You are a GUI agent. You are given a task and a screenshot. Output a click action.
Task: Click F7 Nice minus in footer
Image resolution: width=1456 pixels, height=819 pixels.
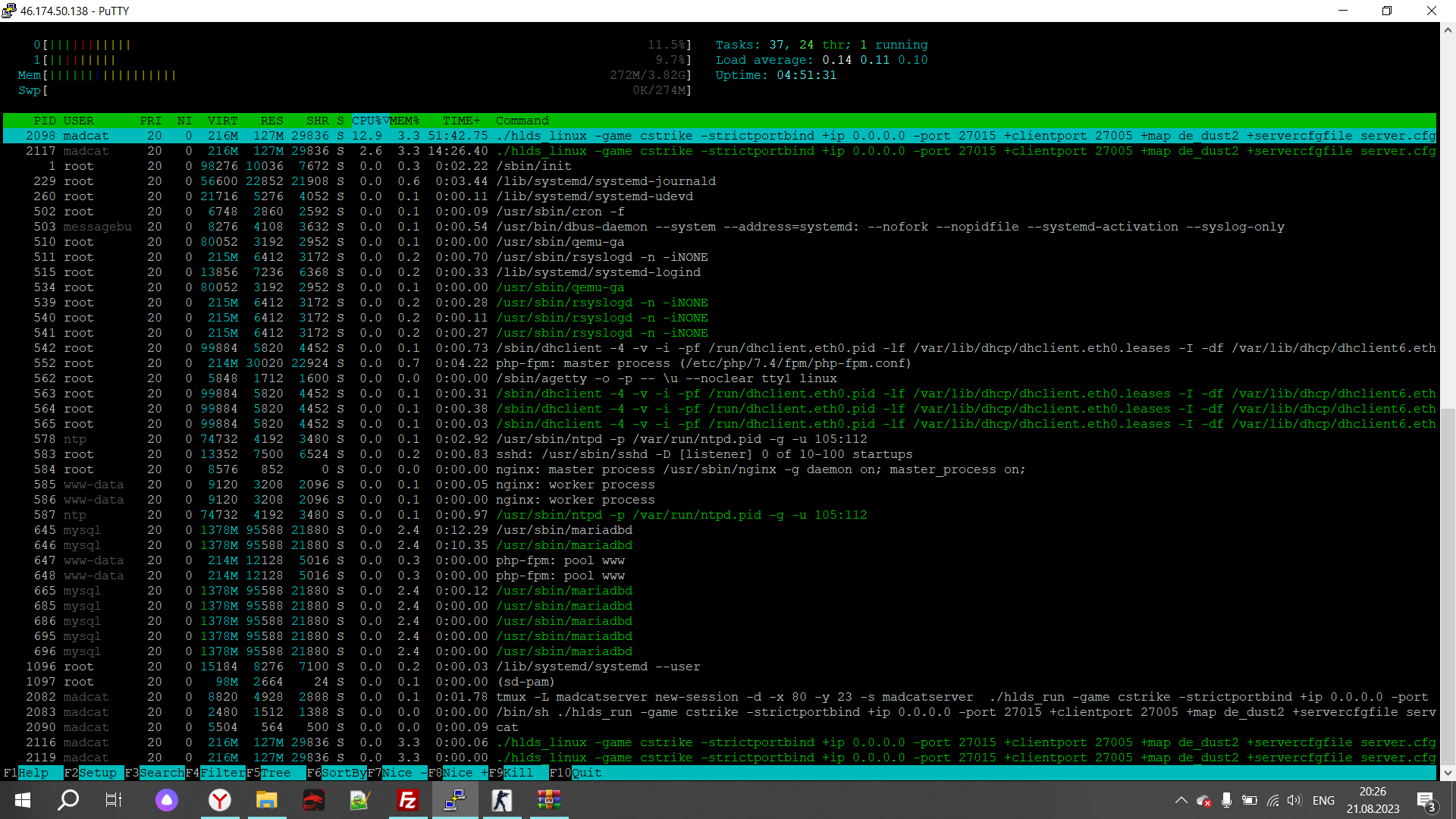pos(397,773)
